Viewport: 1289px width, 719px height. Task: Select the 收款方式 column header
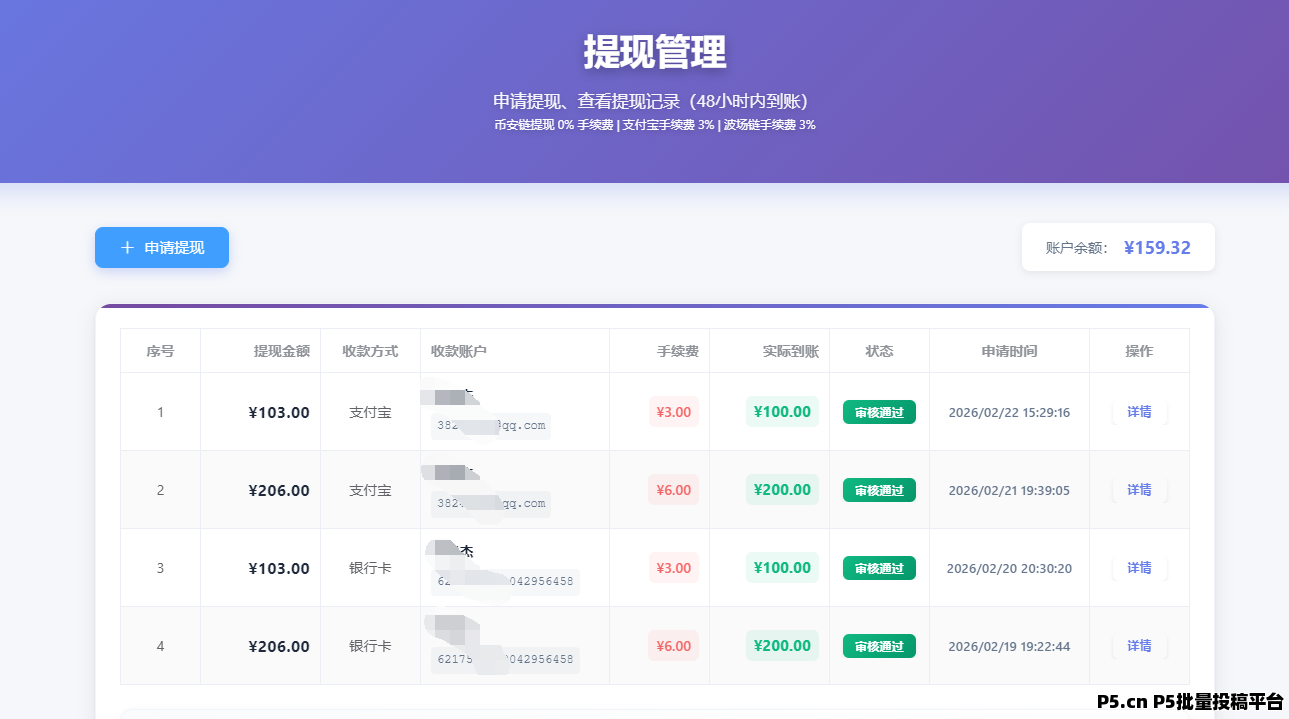(371, 350)
